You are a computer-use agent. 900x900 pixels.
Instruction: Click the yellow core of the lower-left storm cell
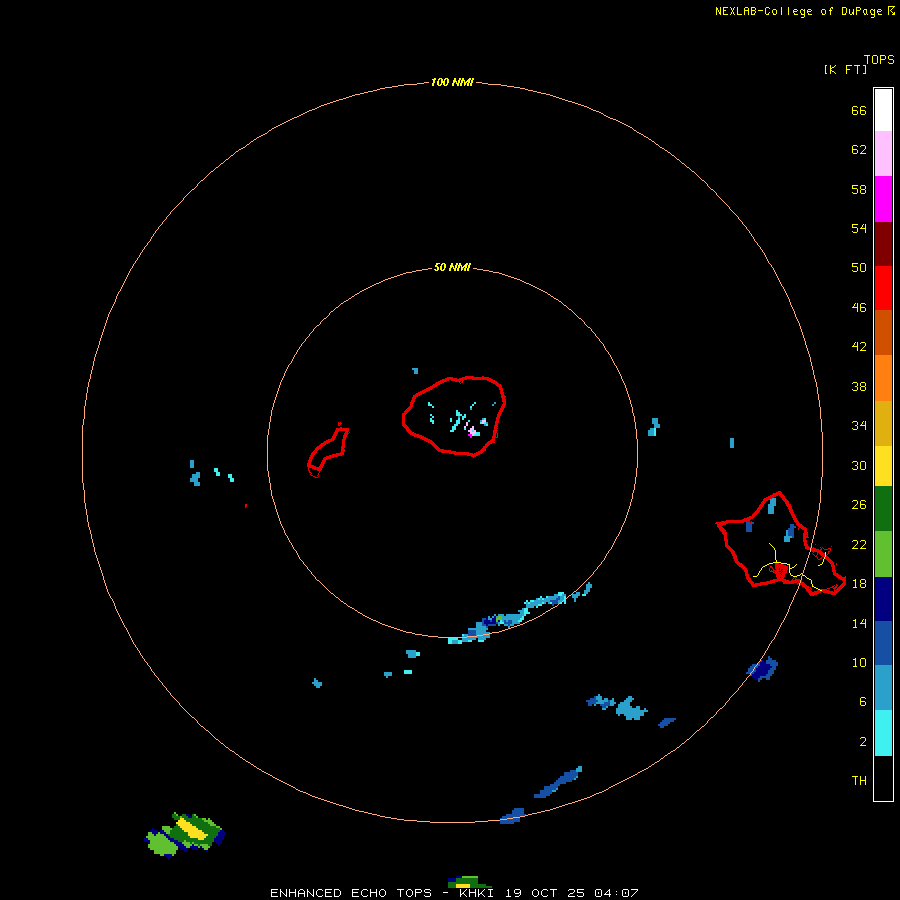(192, 829)
